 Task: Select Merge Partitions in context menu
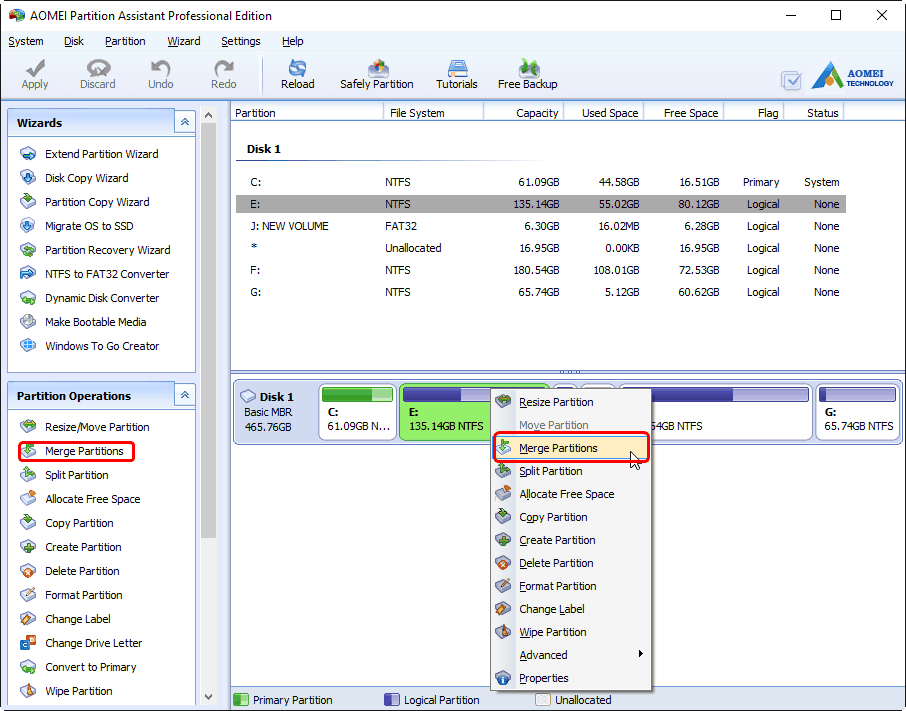pos(571,448)
